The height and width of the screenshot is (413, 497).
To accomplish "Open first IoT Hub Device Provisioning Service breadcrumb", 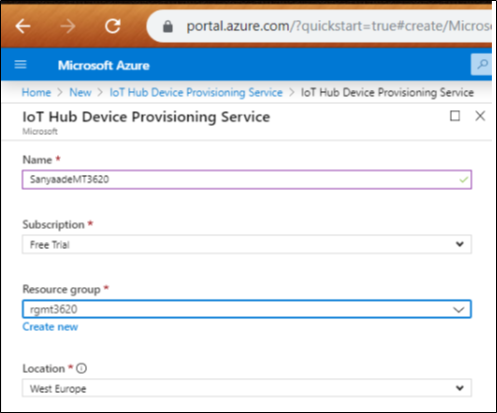I will [x=196, y=92].
